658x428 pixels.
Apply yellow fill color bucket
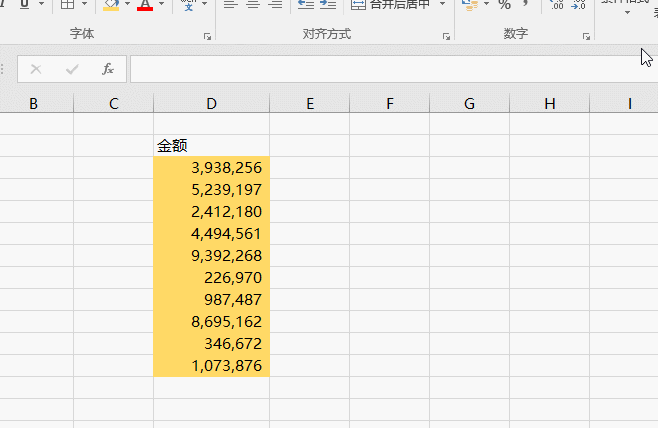click(111, 5)
